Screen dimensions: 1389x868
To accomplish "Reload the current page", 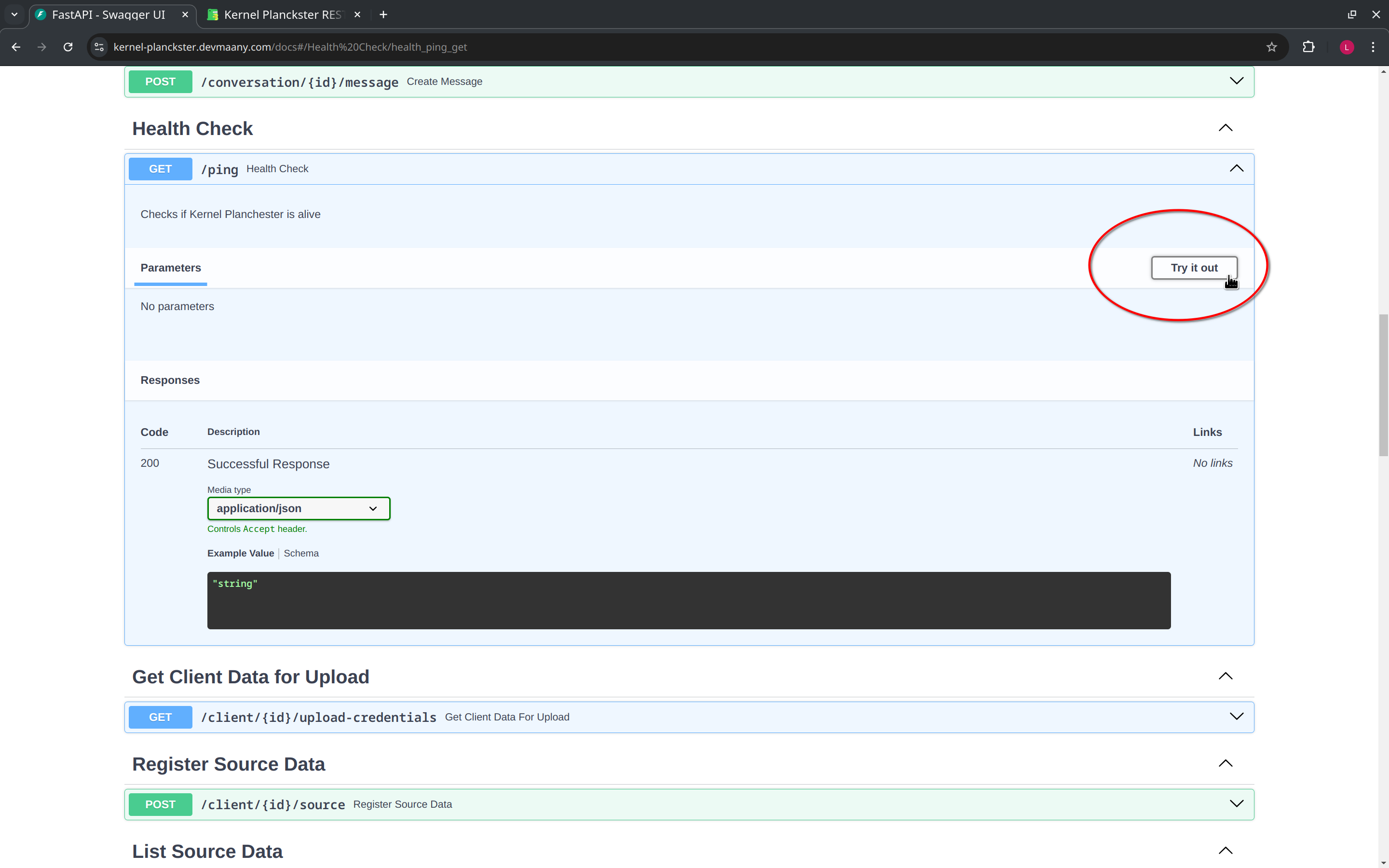I will 68,47.
